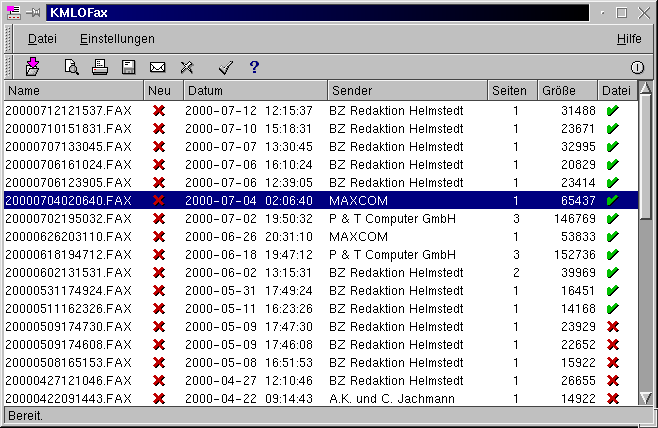Click the floppy disk export icon
This screenshot has height=428, width=658.
[128, 67]
